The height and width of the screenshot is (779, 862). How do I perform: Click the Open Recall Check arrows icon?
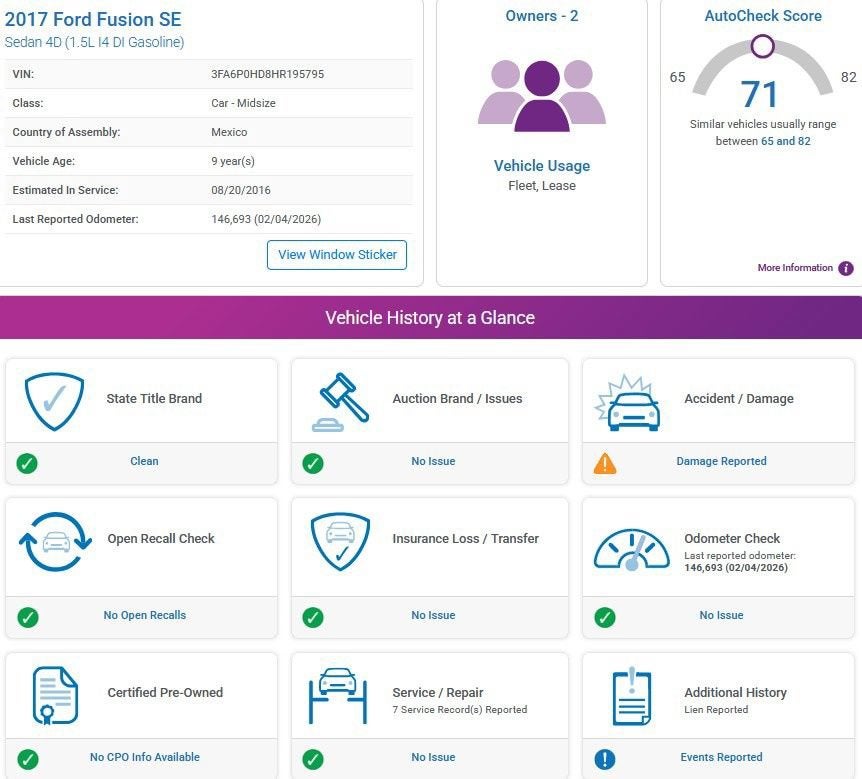55,542
